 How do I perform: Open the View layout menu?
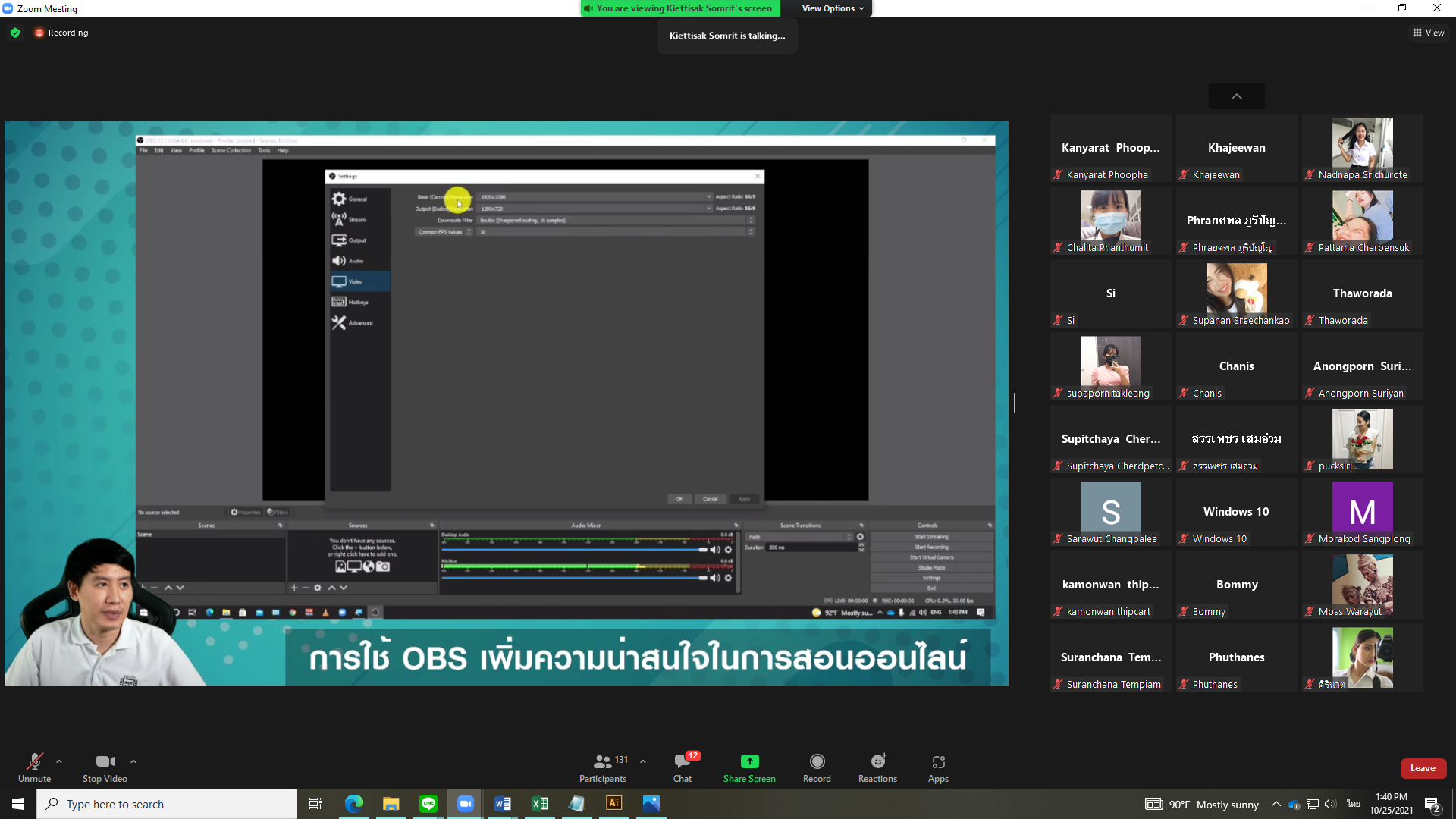point(1429,33)
